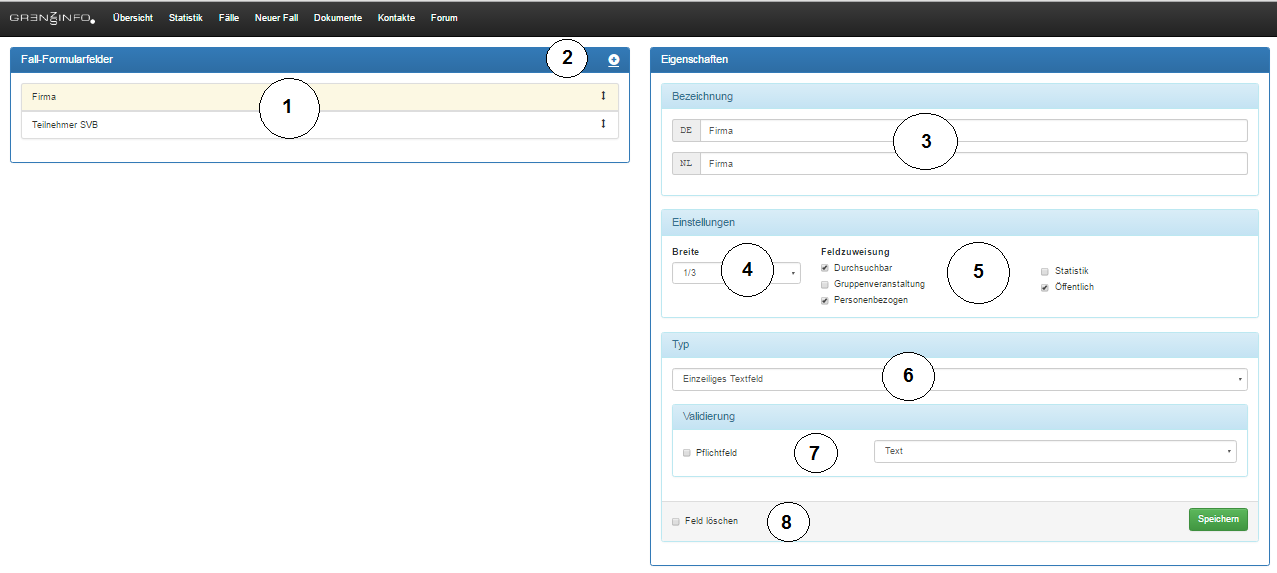Click the add field icon in Fall-Formularfelder header
Viewport: 1277px width, 573px height.
coord(613,60)
